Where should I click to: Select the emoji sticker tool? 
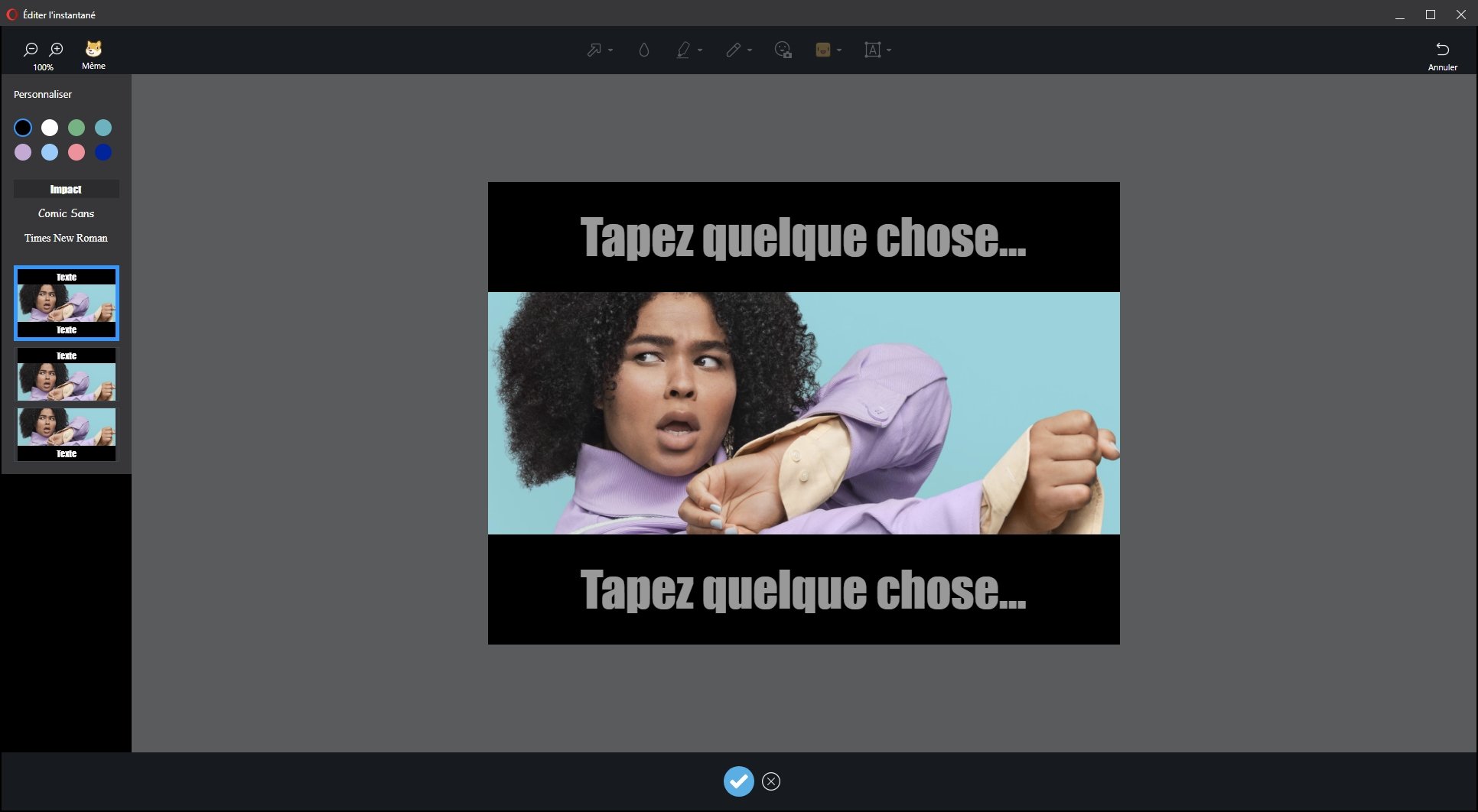click(823, 50)
